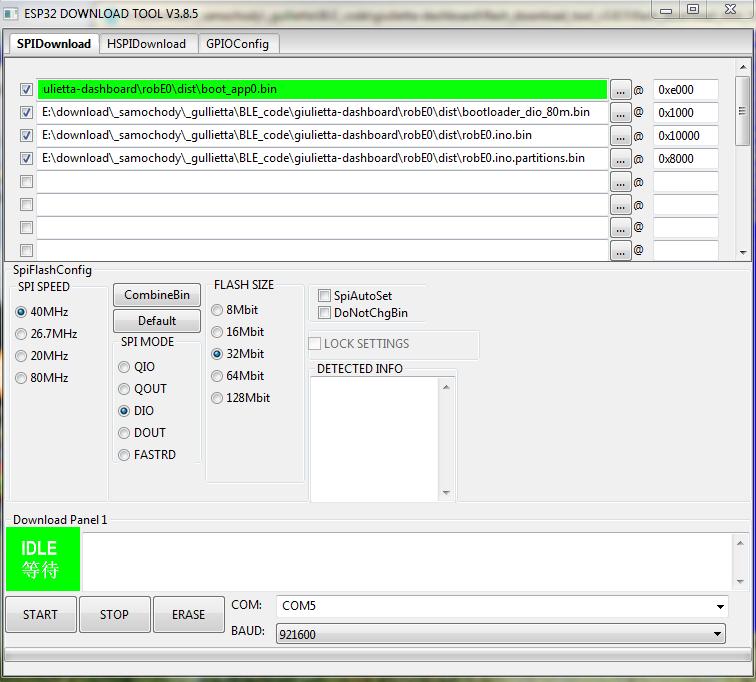Viewport: 756px width, 682px height.
Task: Close the ESP32 Download Tool window
Action: (x=730, y=10)
